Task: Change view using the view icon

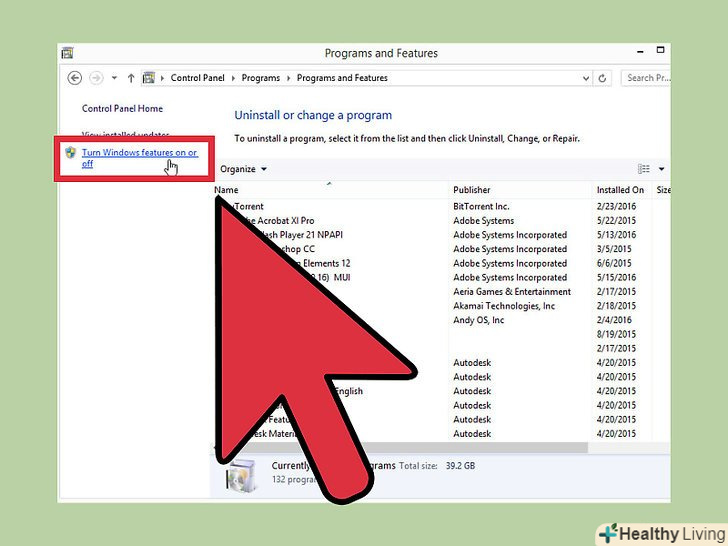Action: pos(644,169)
